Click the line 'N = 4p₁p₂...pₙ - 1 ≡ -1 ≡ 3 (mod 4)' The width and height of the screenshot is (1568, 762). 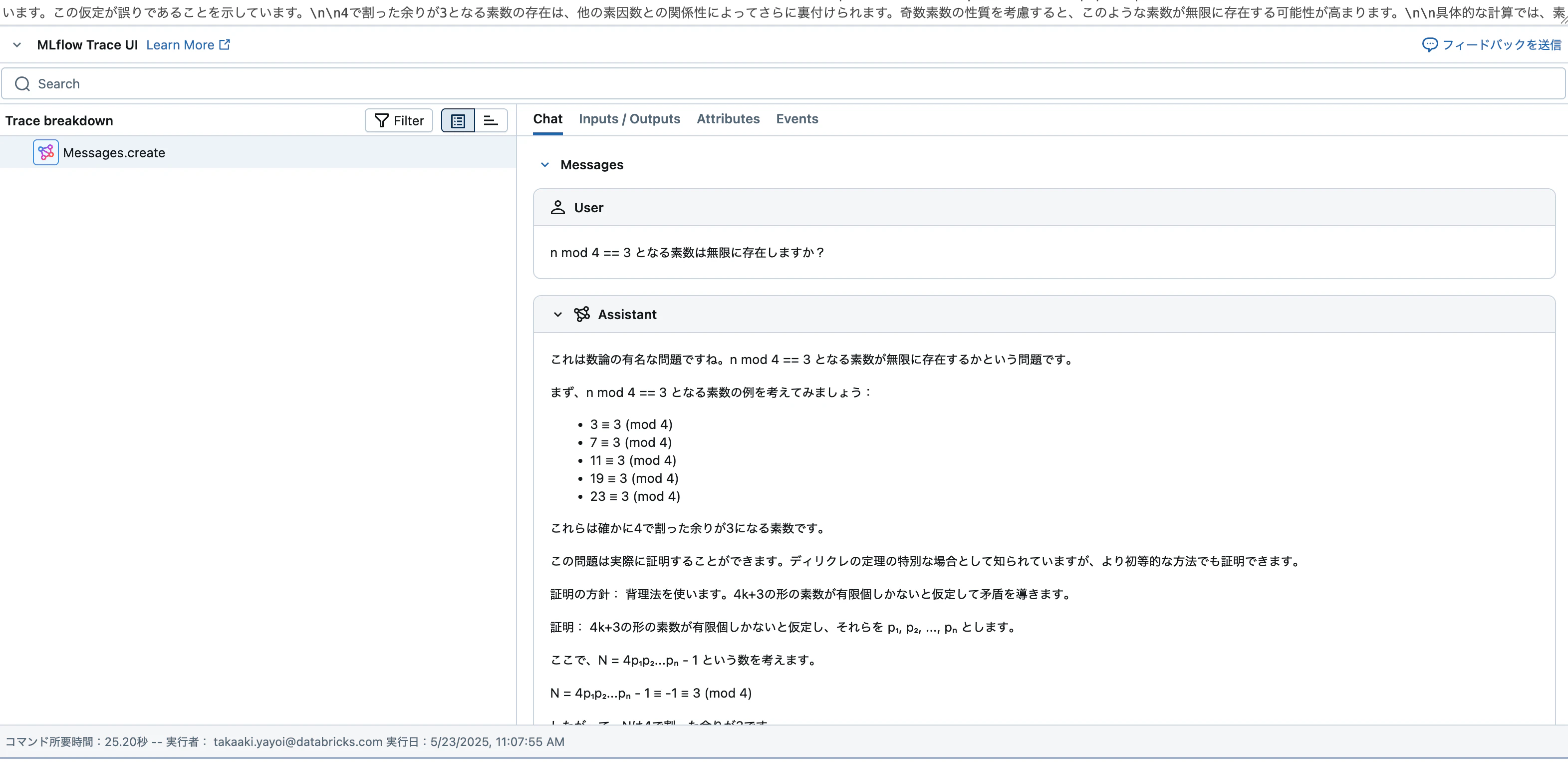click(651, 694)
